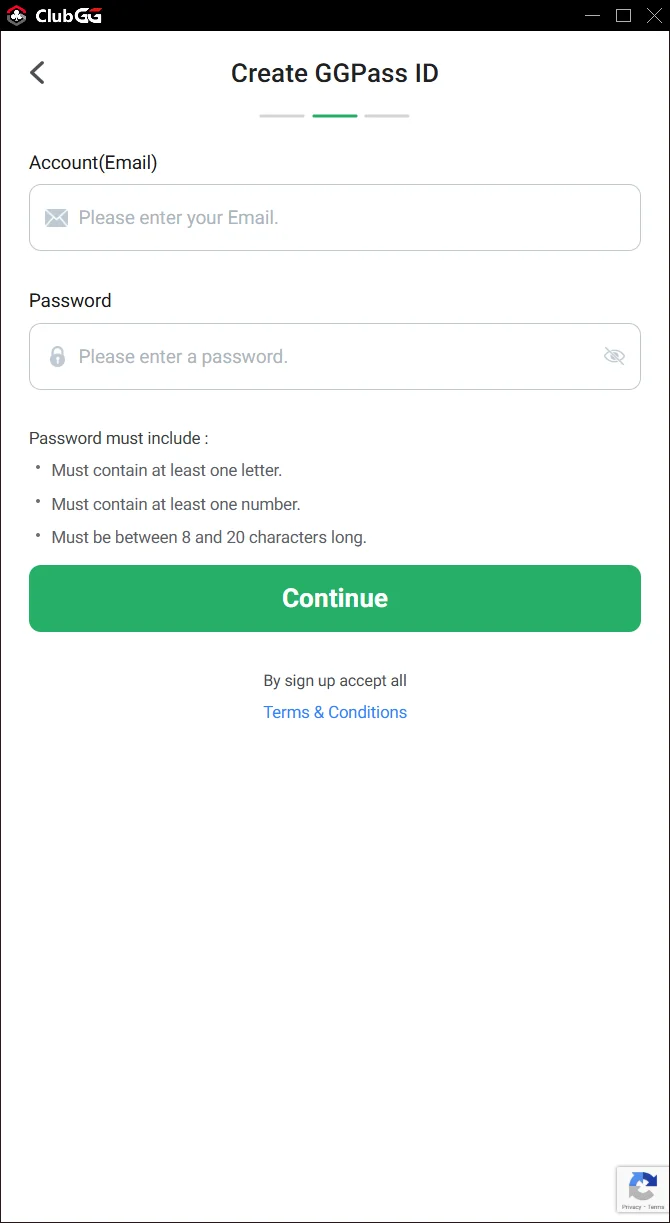This screenshot has height=1223, width=670.
Task: Go back using the left arrow
Action: [x=38, y=73]
